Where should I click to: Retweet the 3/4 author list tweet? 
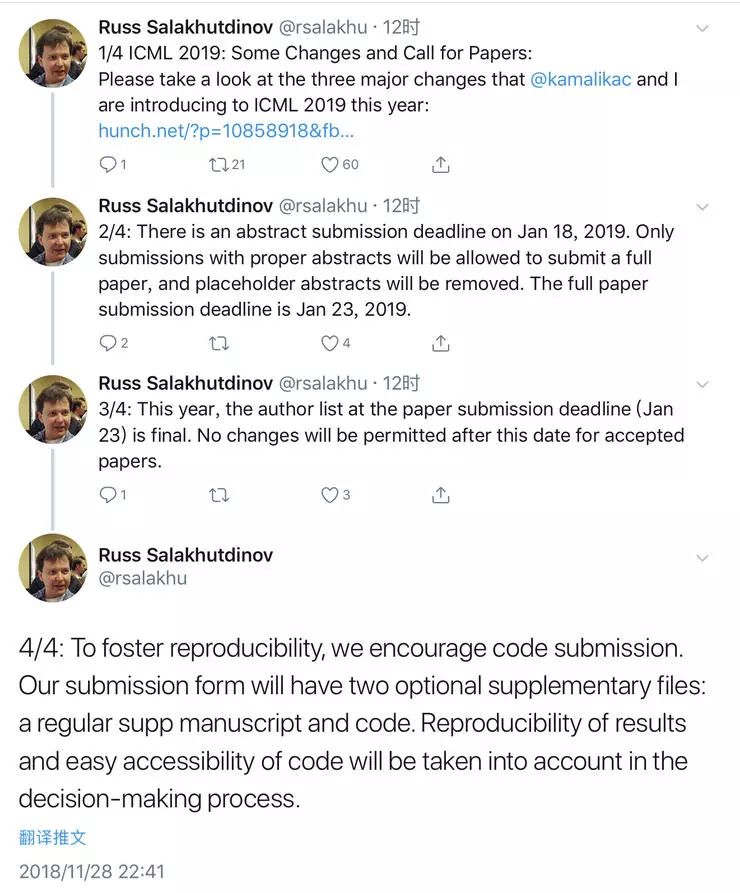pyautogui.click(x=219, y=495)
